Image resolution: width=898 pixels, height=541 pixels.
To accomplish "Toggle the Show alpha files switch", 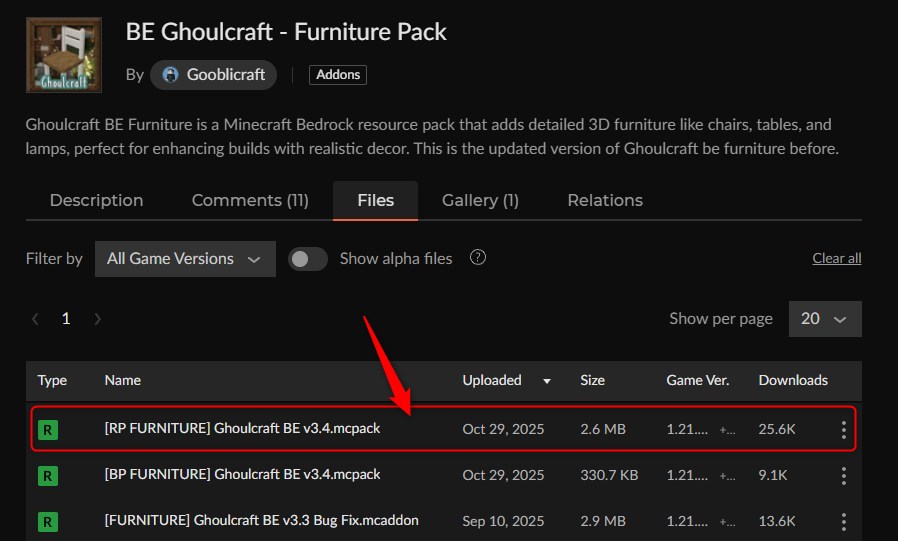I will 308,259.
